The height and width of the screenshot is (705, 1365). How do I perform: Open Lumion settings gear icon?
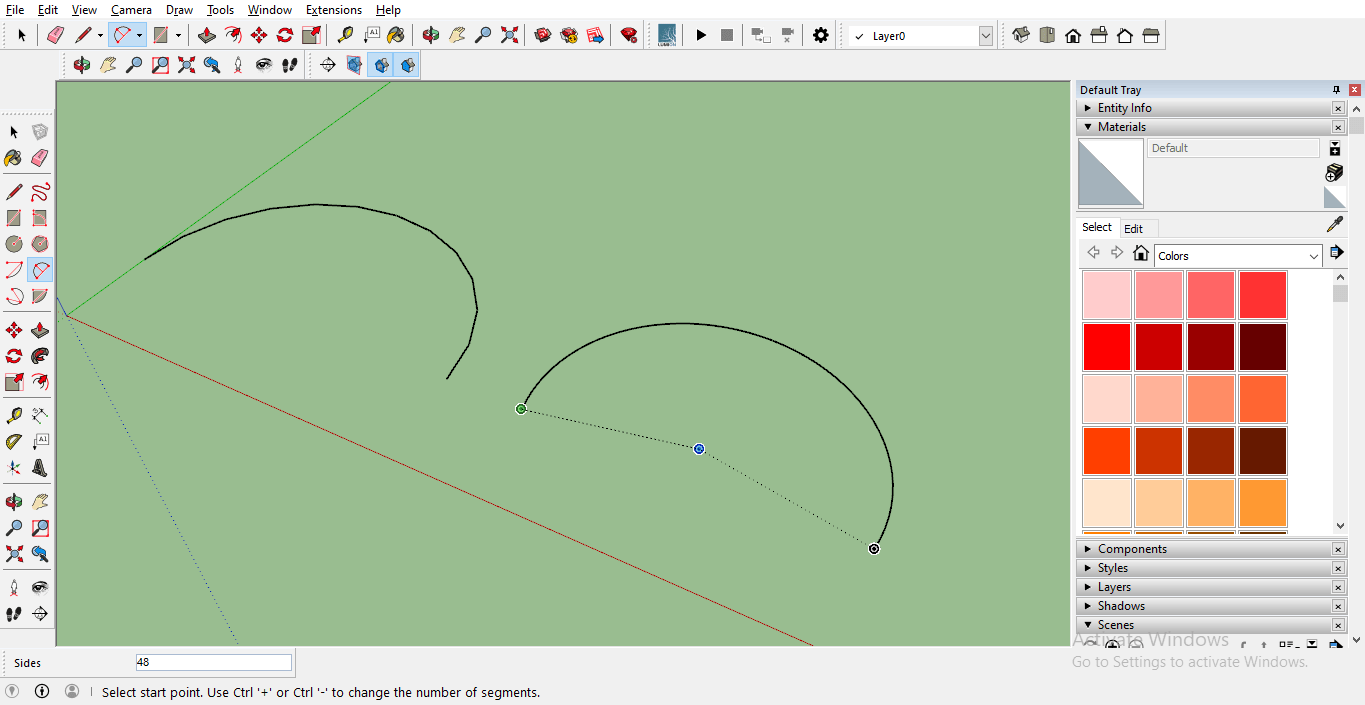coord(821,35)
